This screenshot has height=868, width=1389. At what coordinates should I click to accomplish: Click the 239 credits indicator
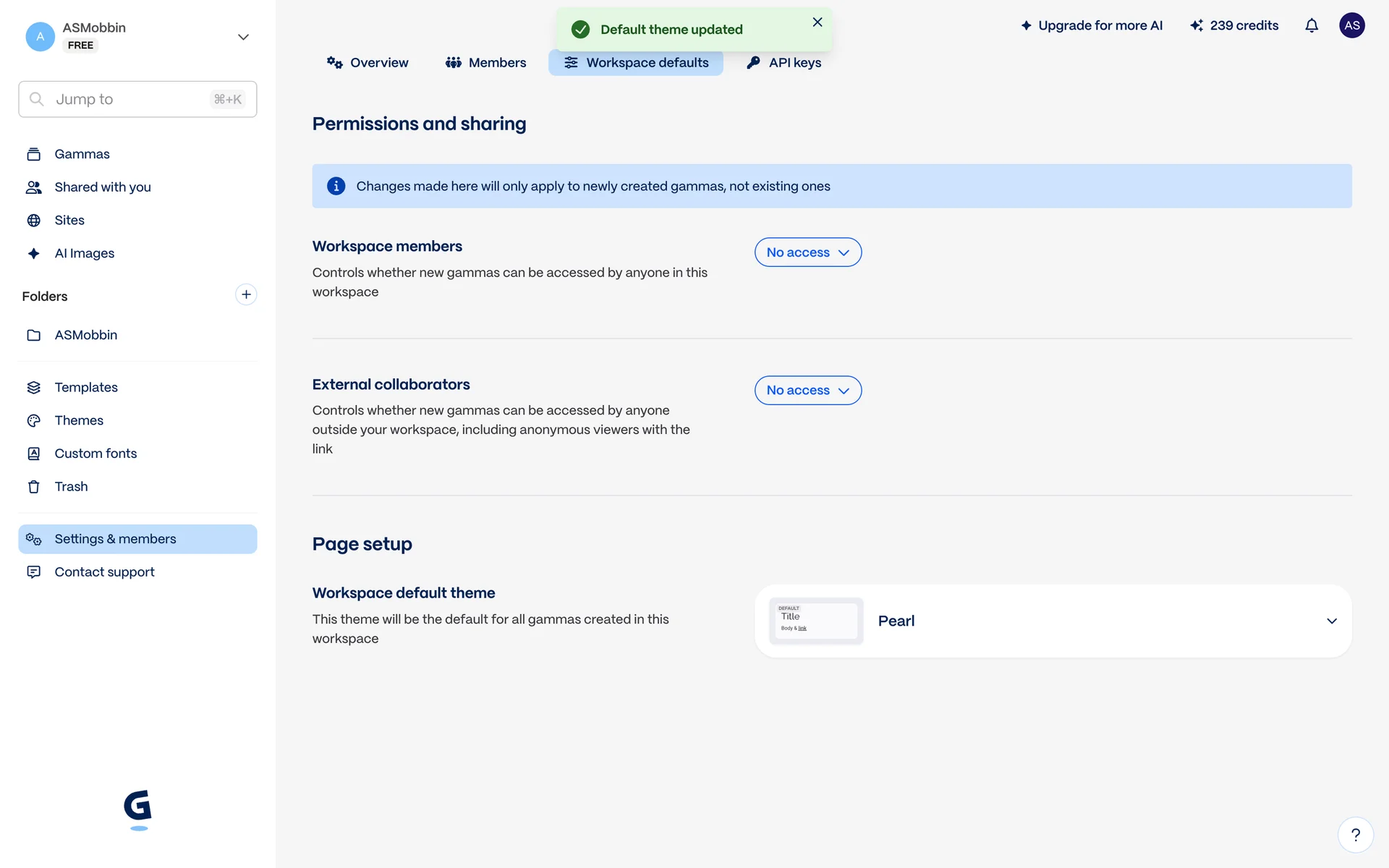pos(1234,26)
